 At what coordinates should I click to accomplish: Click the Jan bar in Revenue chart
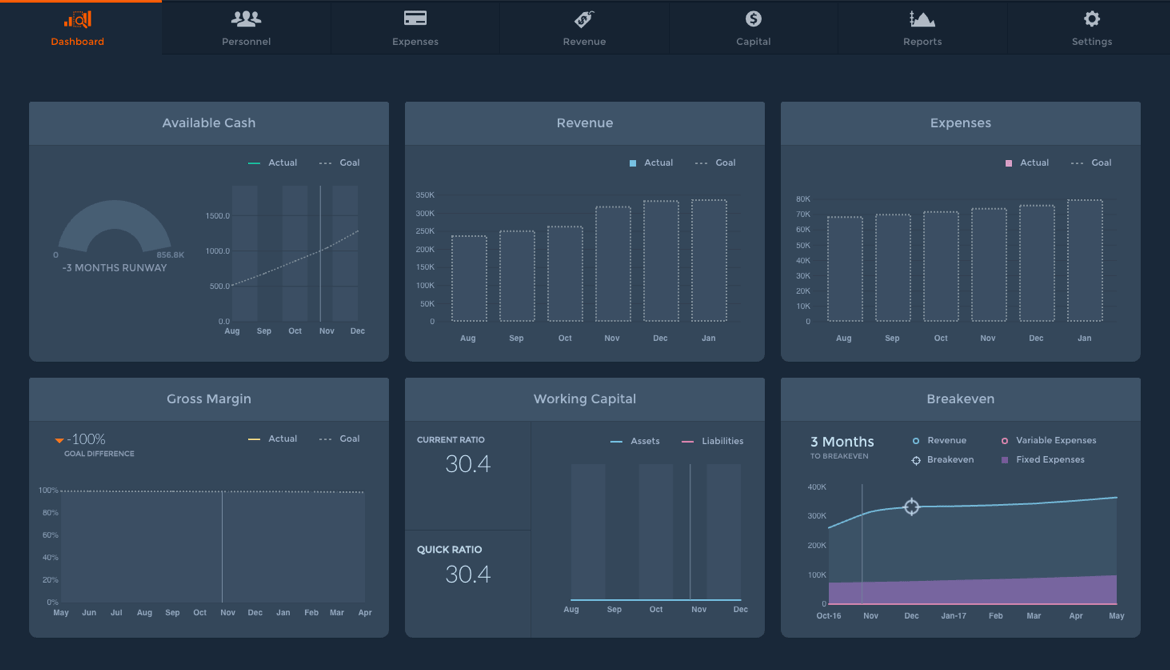tap(708, 261)
